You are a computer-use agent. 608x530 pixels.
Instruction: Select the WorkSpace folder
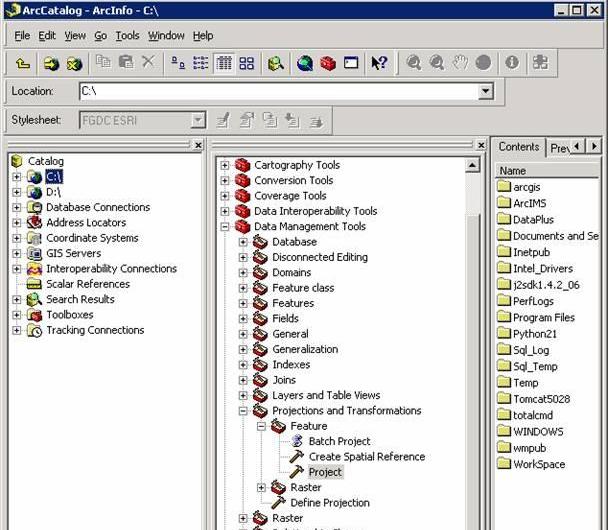539,464
